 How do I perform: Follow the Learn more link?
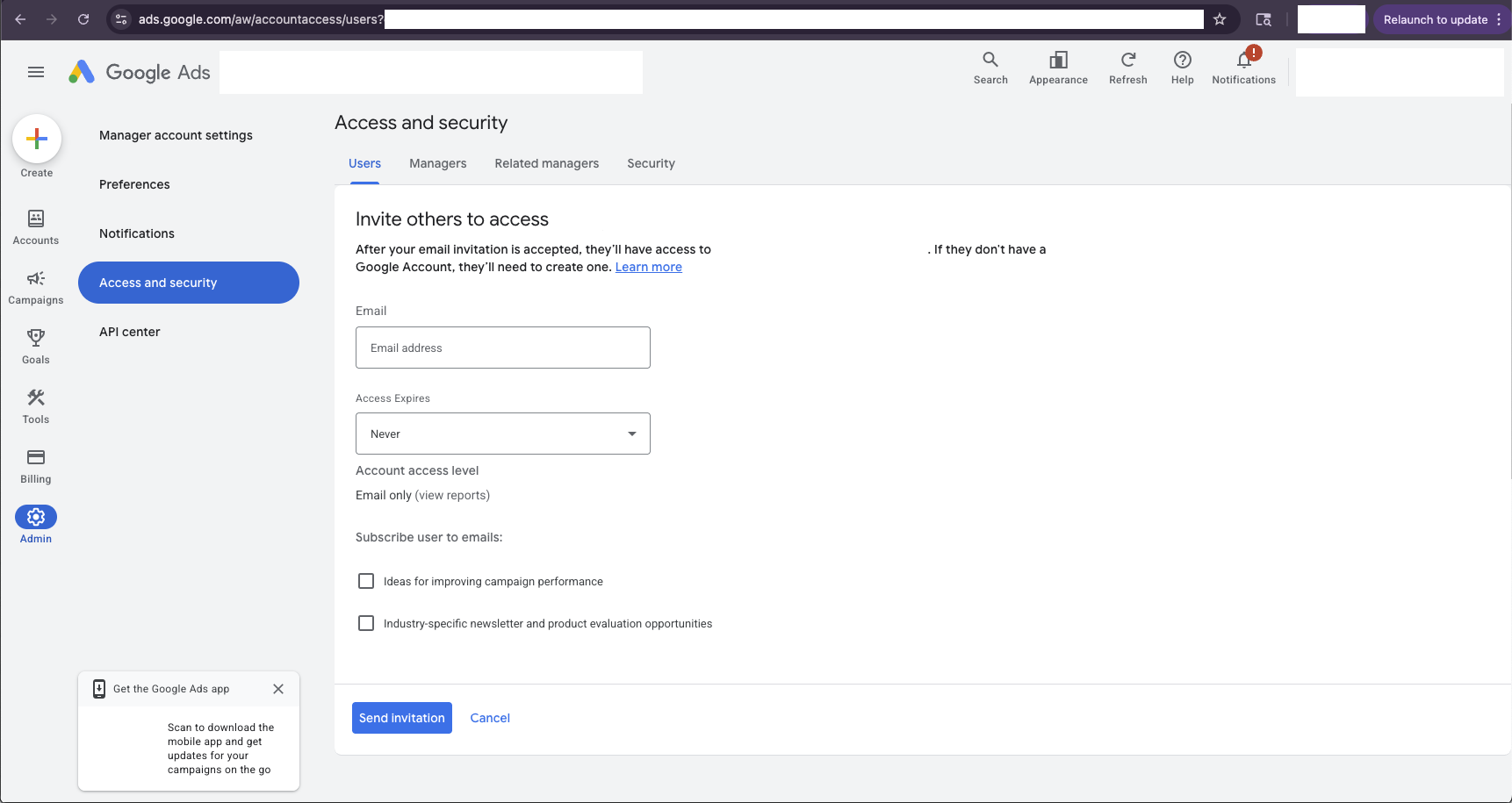click(x=649, y=267)
